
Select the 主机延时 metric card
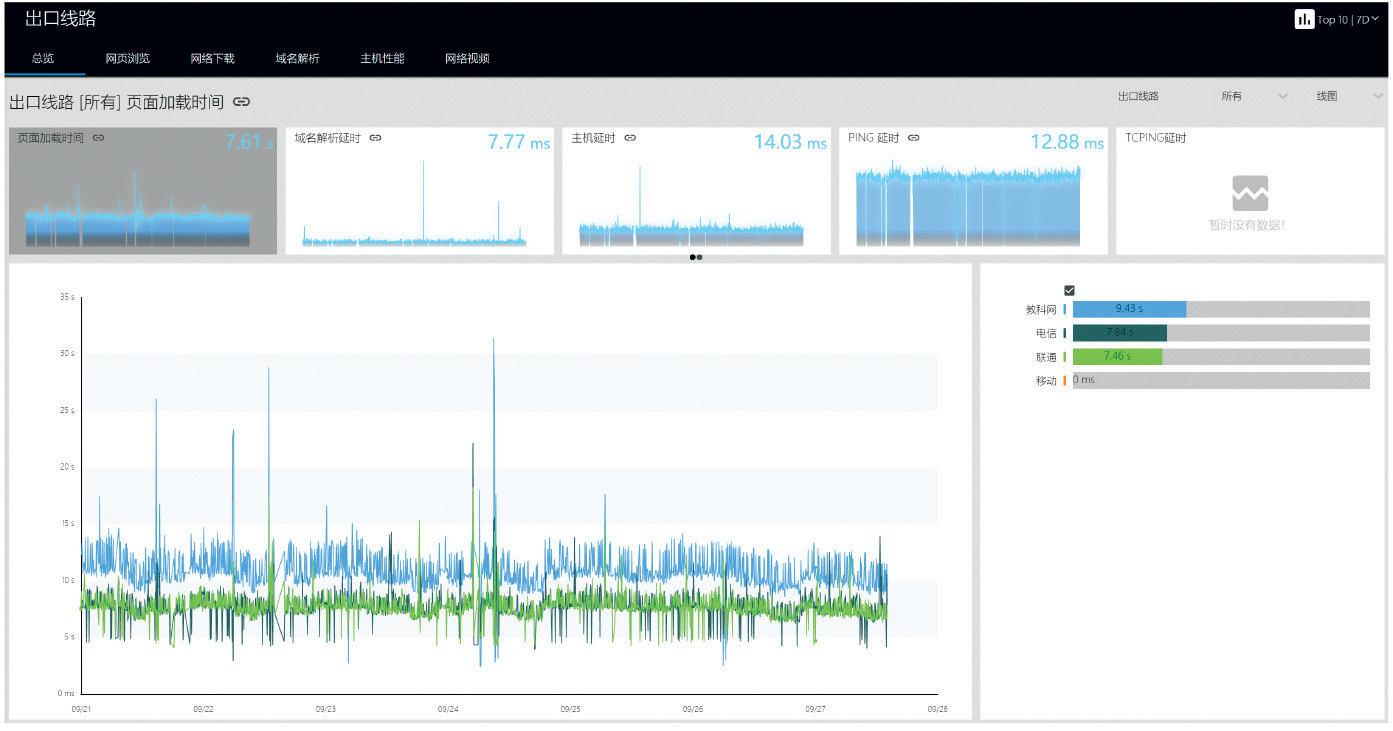[x=696, y=192]
